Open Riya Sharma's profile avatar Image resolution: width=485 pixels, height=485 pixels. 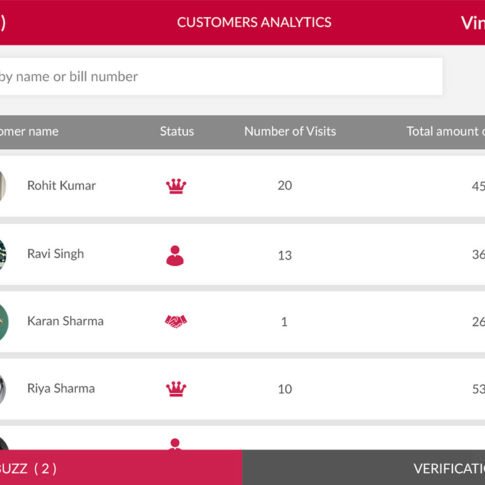(x=3, y=389)
